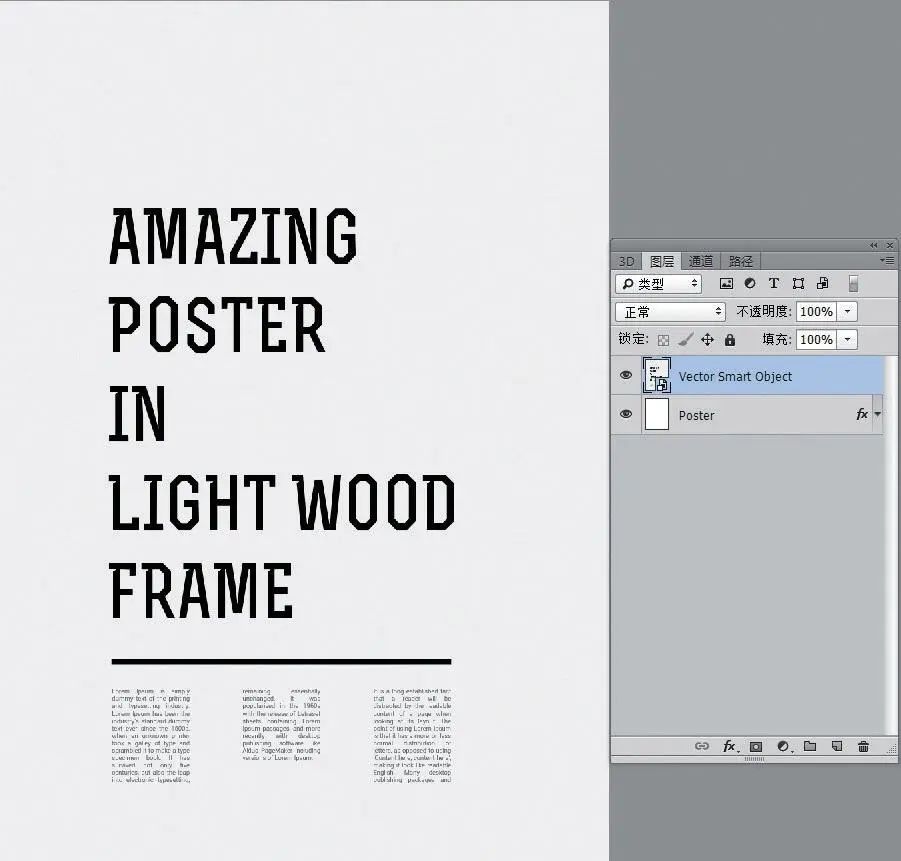Add a layer mask icon

pyautogui.click(x=756, y=747)
